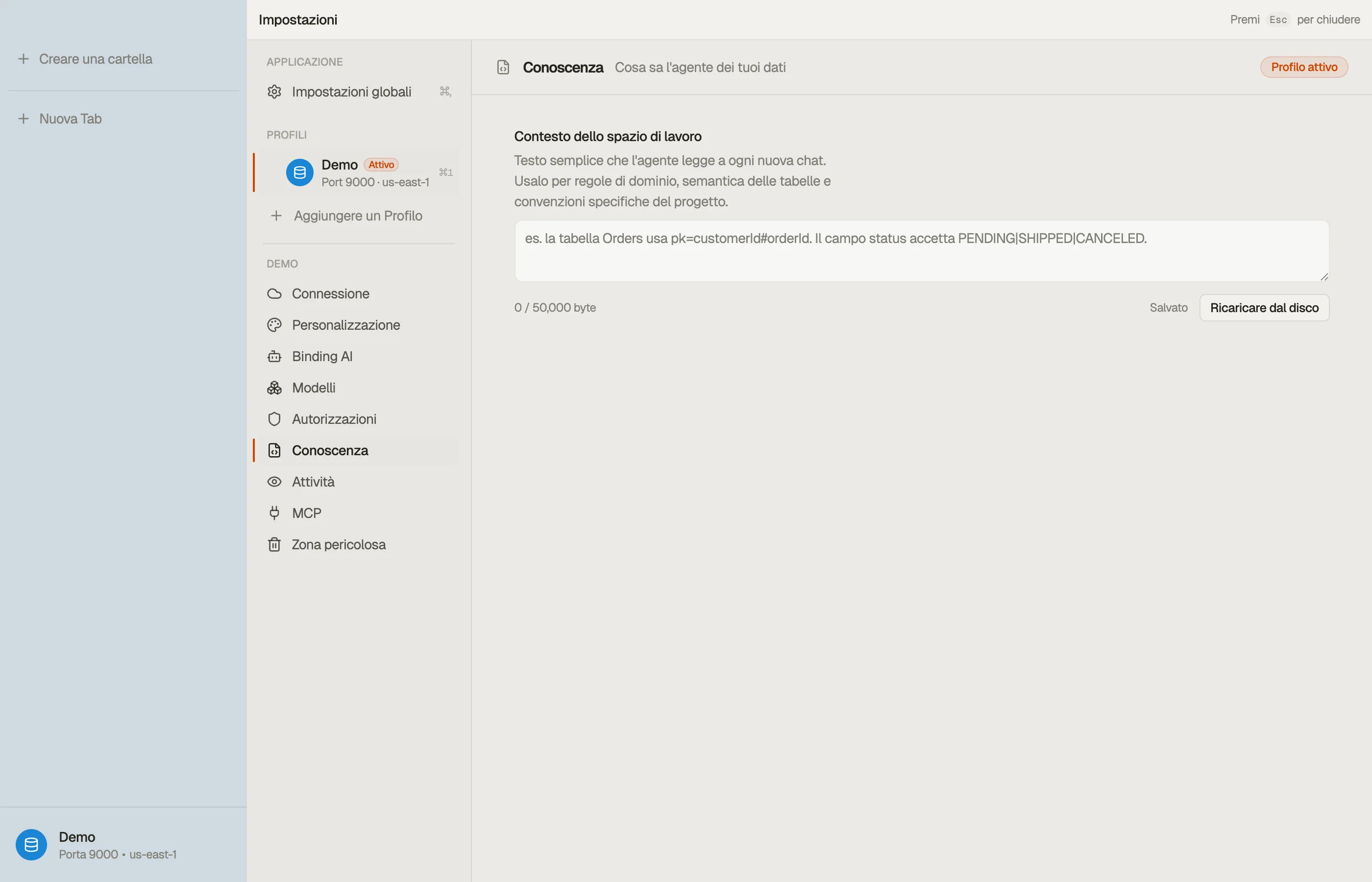1372x882 pixels.
Task: Focus the workspace context text area
Action: (922, 251)
